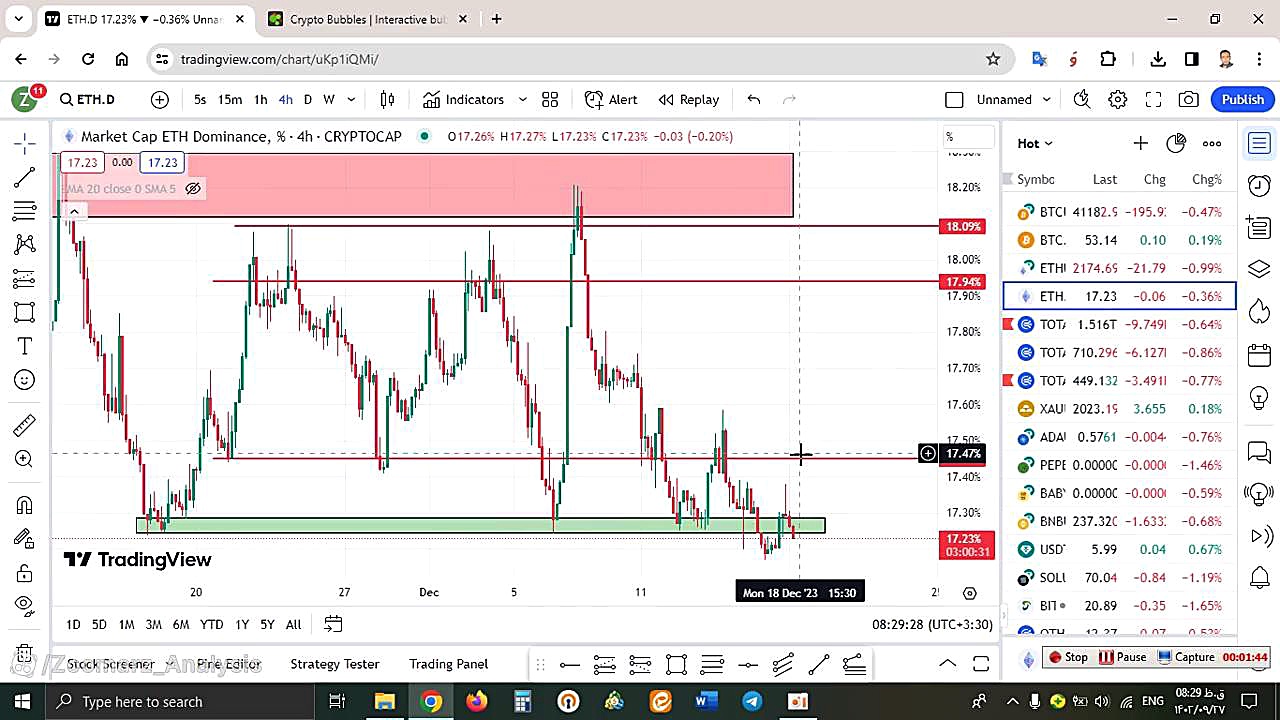Screen dimensions: 1280x720
Task: Open ETH.D symbol search
Action: 88,99
